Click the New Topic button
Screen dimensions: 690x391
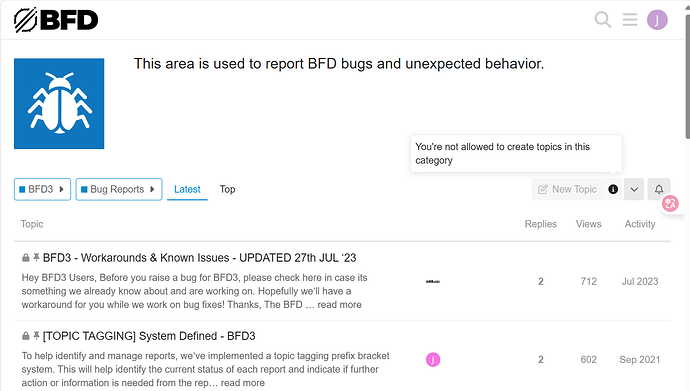coord(568,189)
